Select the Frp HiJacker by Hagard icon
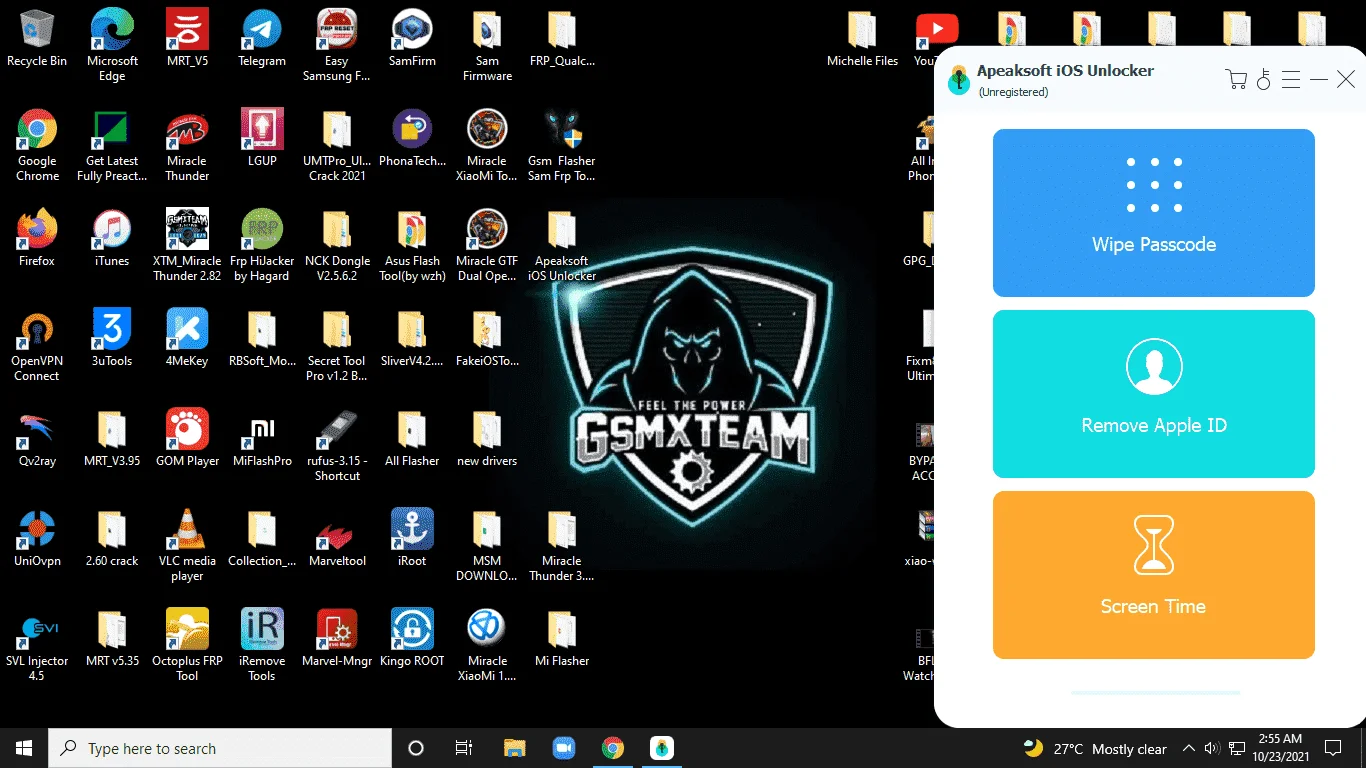Viewport: 1366px width, 768px height. pyautogui.click(x=262, y=245)
